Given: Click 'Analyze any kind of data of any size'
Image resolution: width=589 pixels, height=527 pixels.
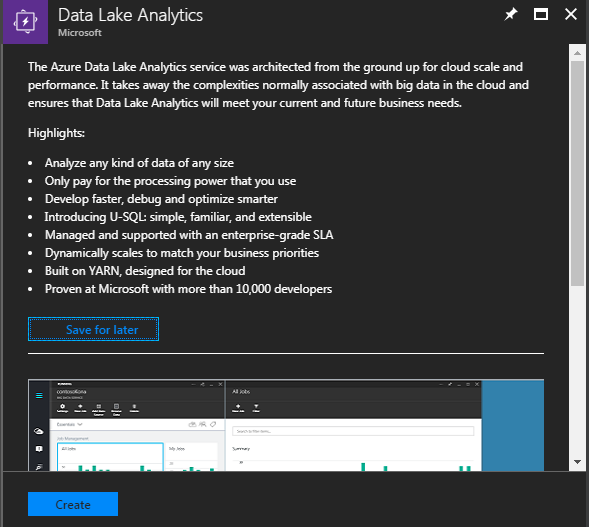Looking at the screenshot, I should tap(139, 163).
